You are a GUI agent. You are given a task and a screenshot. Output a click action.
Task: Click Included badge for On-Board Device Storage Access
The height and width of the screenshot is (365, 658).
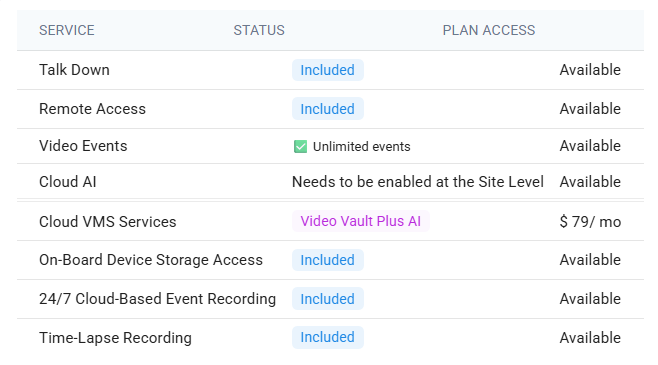(x=328, y=260)
